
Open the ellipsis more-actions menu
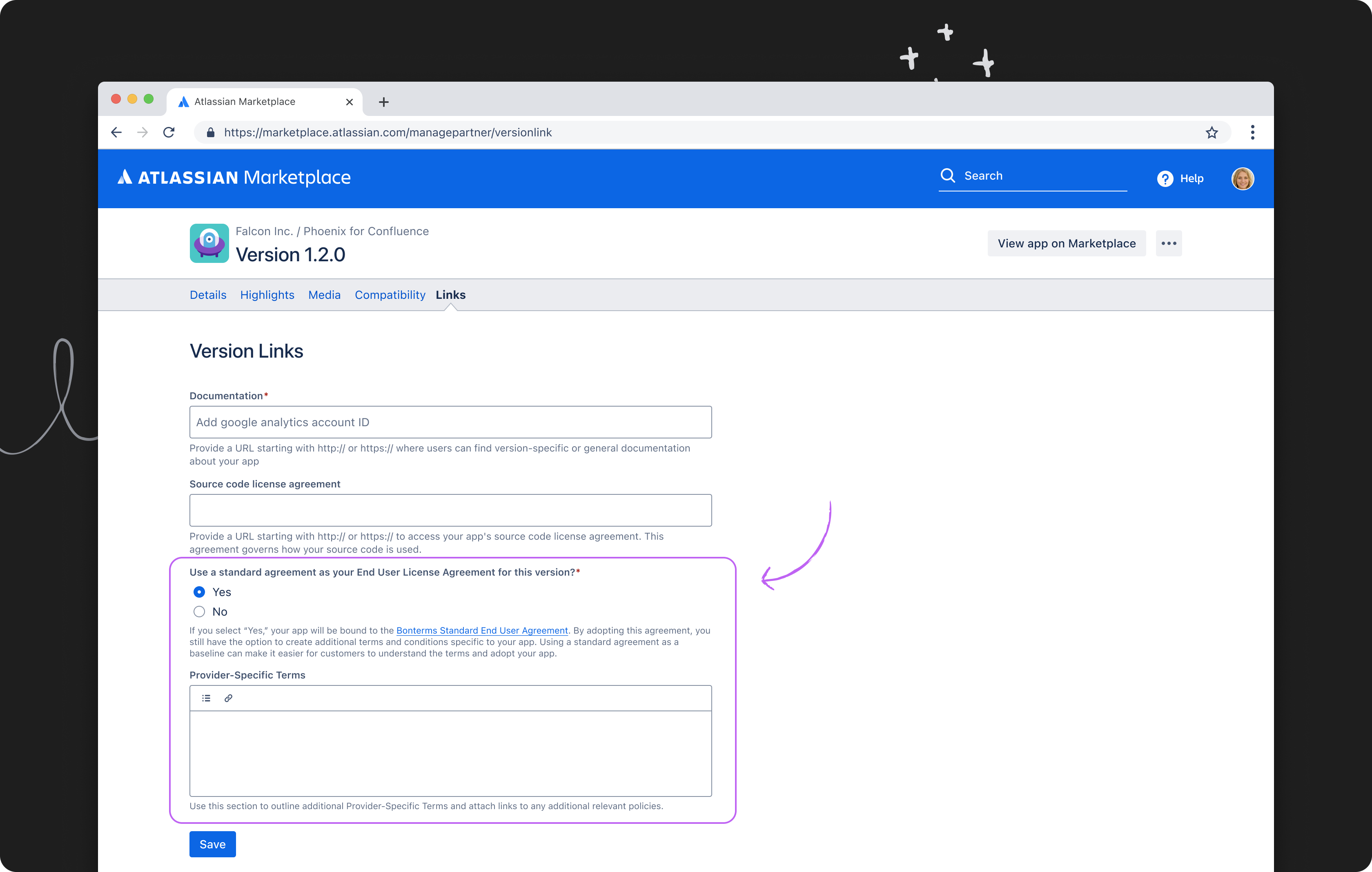pos(1169,243)
